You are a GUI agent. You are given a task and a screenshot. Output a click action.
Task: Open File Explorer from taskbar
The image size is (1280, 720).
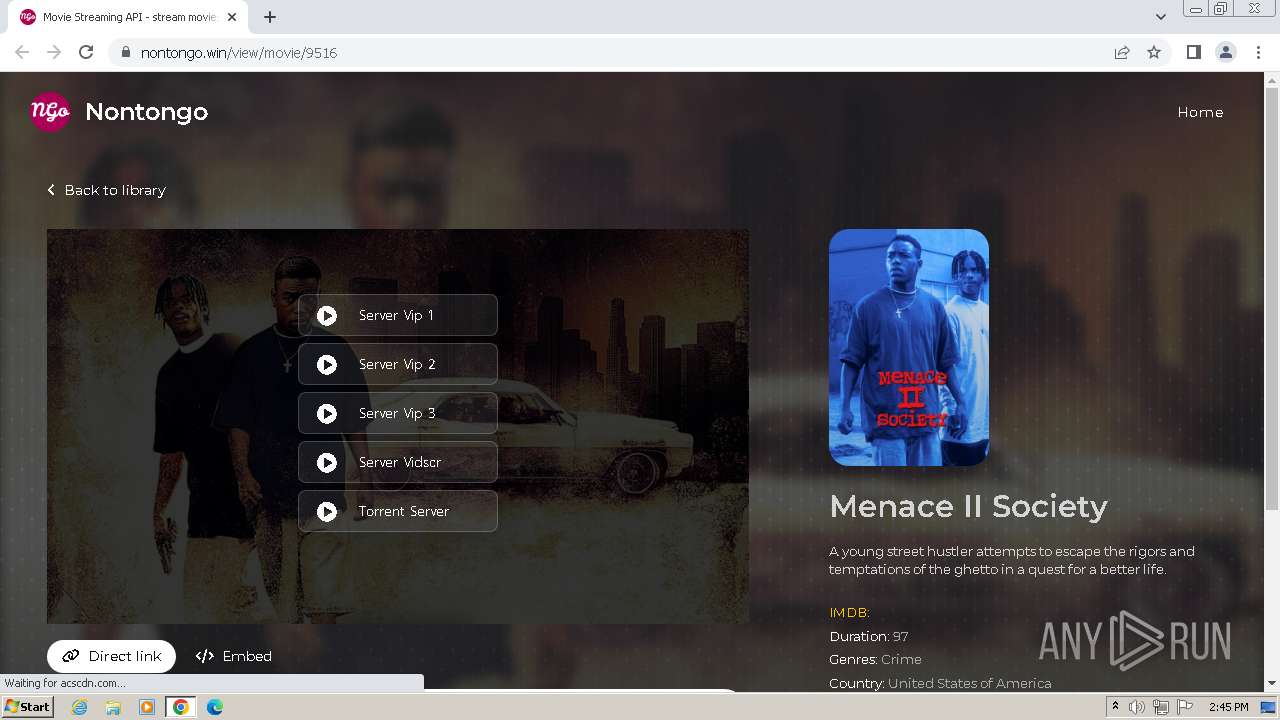(113, 707)
